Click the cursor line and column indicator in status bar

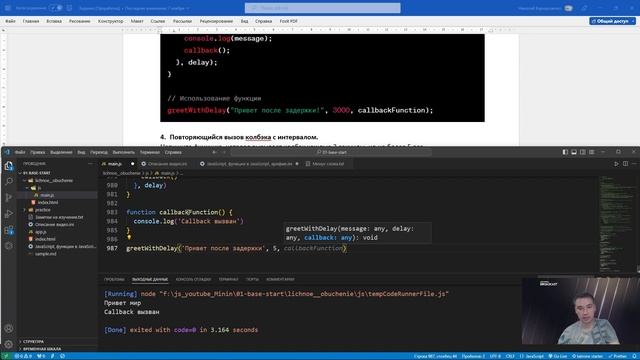point(435,356)
